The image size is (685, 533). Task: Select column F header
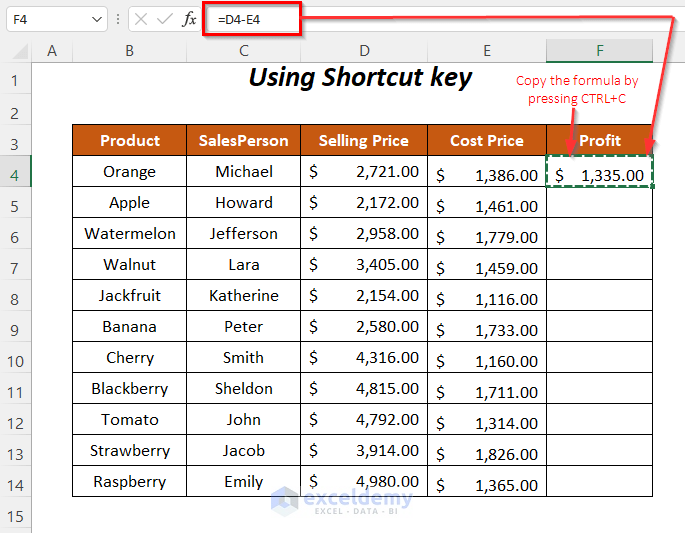coord(599,51)
